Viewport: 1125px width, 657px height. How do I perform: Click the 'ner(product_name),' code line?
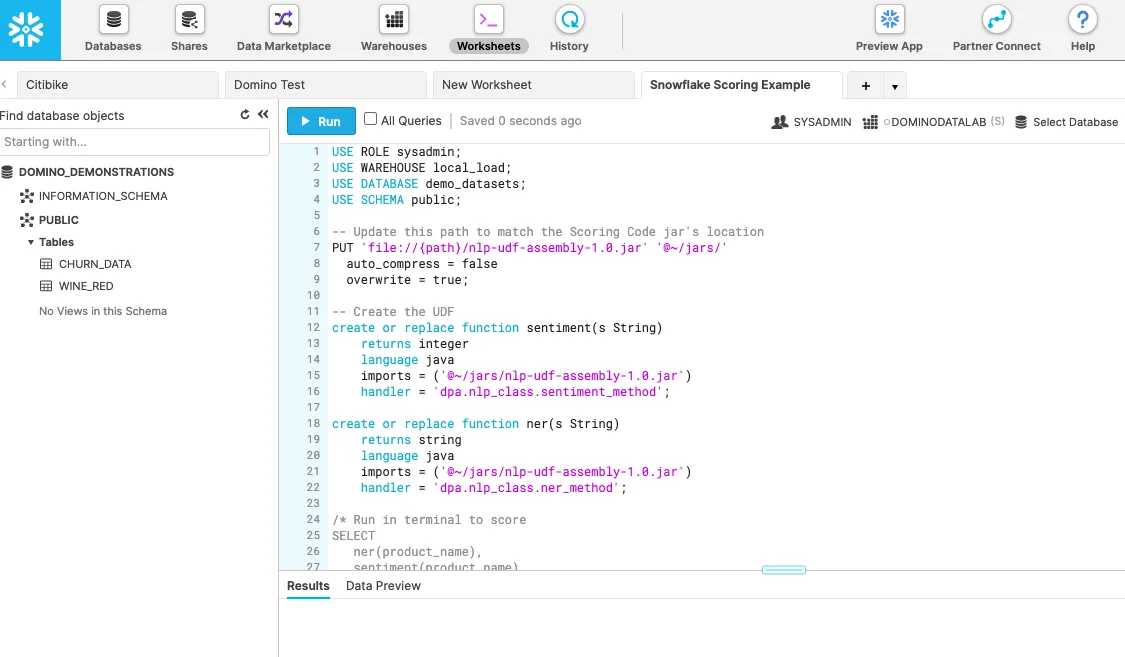pyautogui.click(x=418, y=552)
